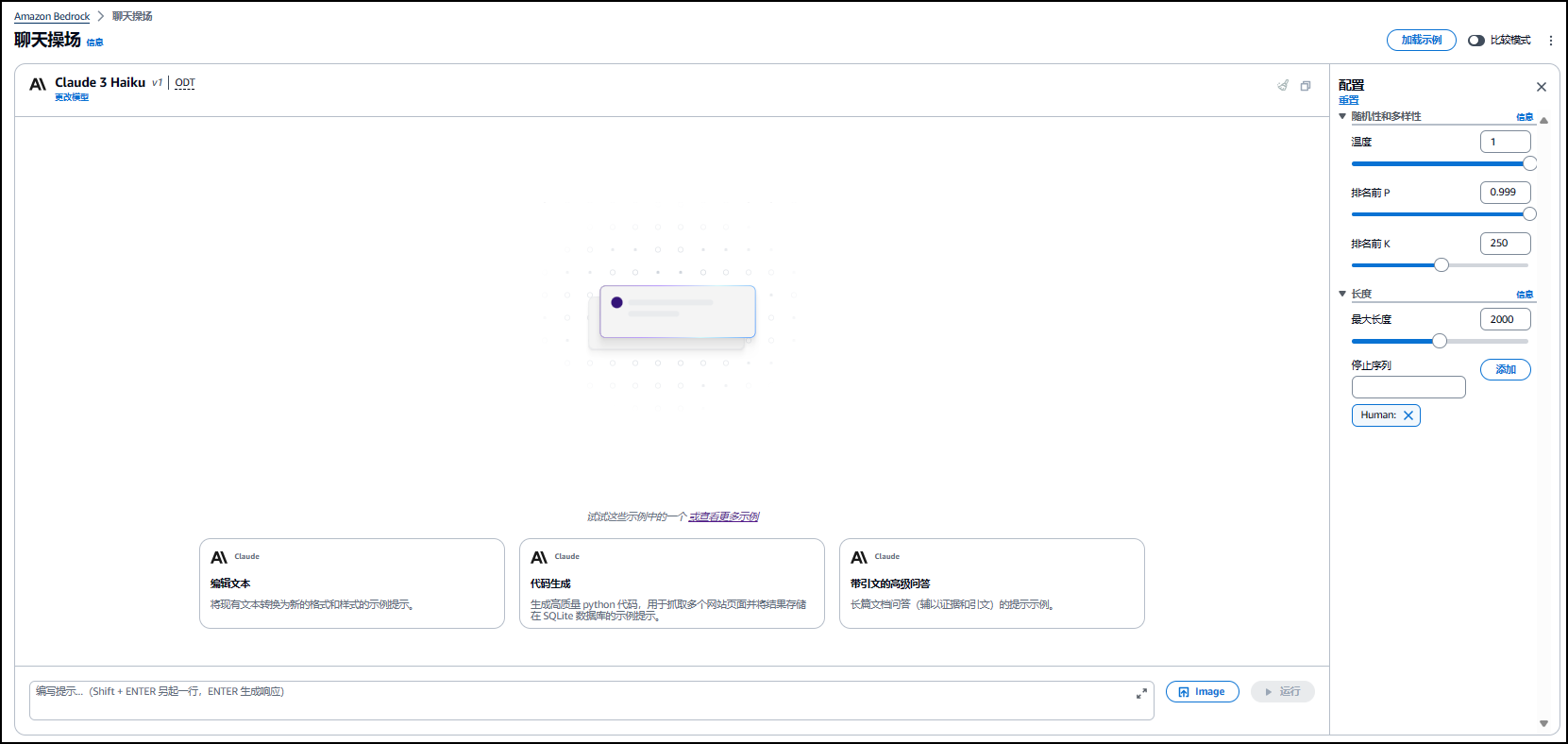Open the three-dot options menu

tap(1551, 41)
